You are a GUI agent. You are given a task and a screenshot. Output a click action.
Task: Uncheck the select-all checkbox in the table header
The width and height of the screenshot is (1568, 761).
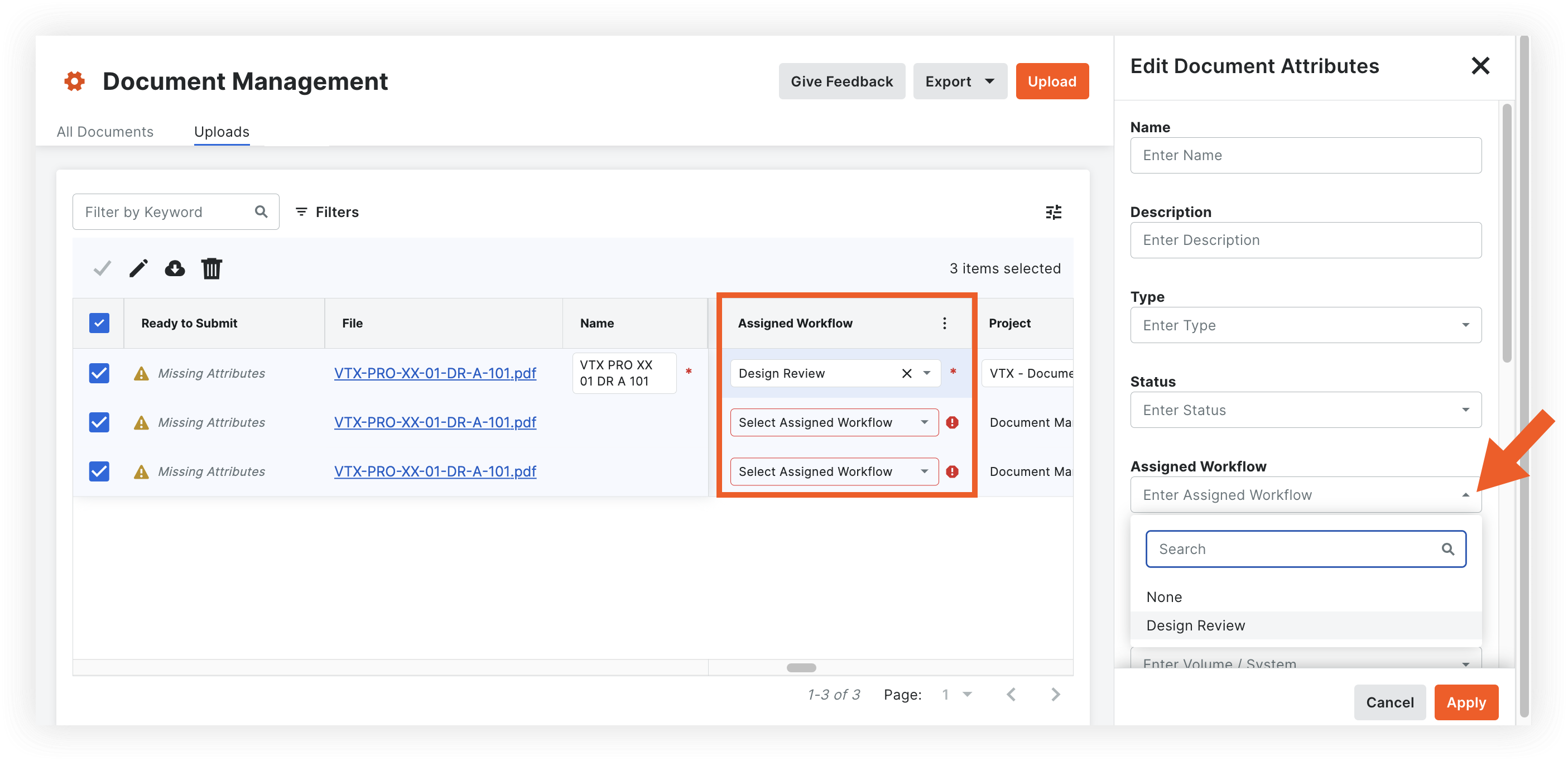click(99, 322)
